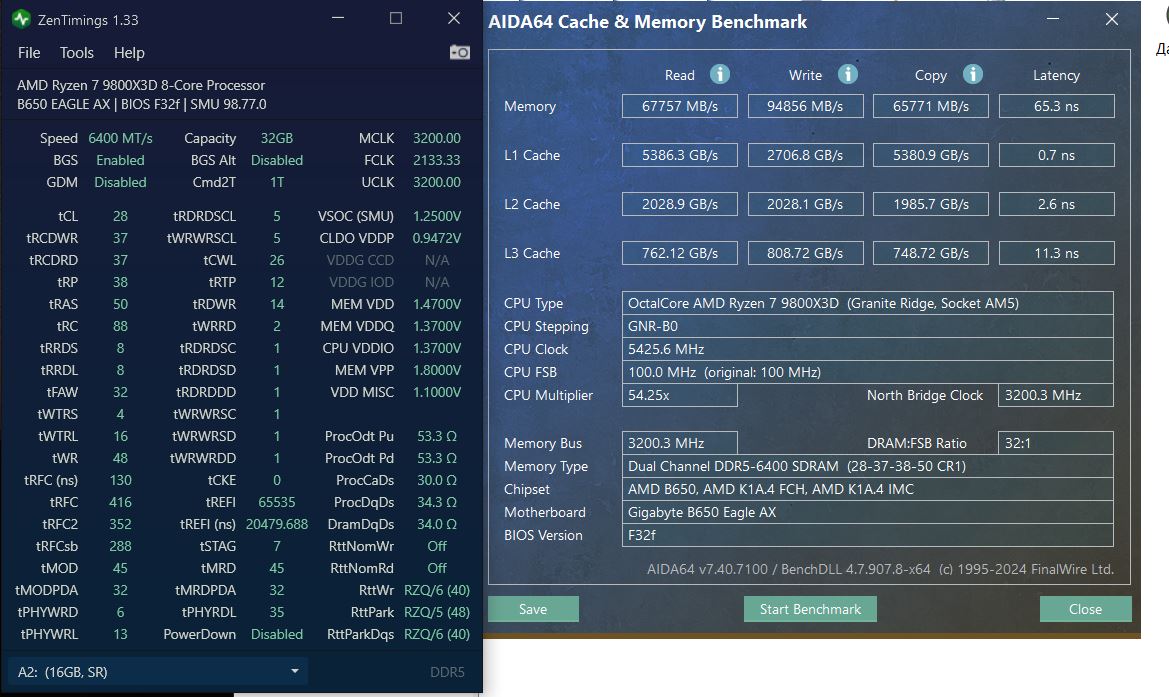1169x697 pixels.
Task: Click the L3 Cache write value 808.72 GB/s
Action: point(805,253)
